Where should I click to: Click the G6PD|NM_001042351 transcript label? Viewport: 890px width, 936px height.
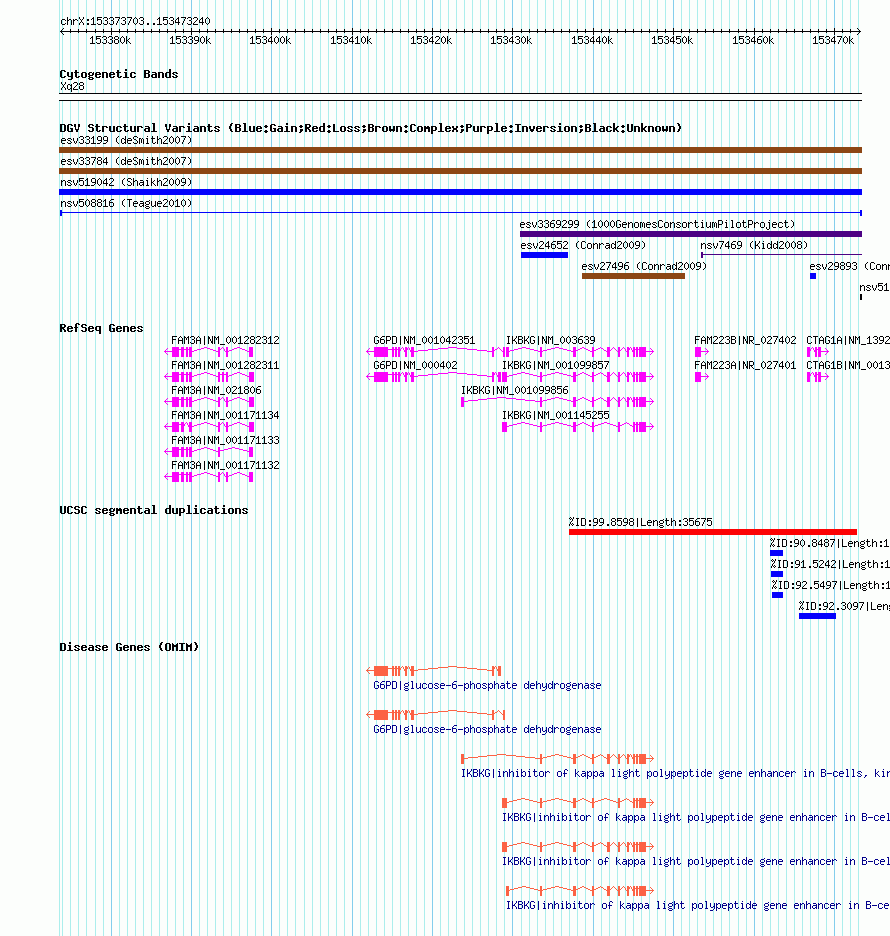pos(424,340)
